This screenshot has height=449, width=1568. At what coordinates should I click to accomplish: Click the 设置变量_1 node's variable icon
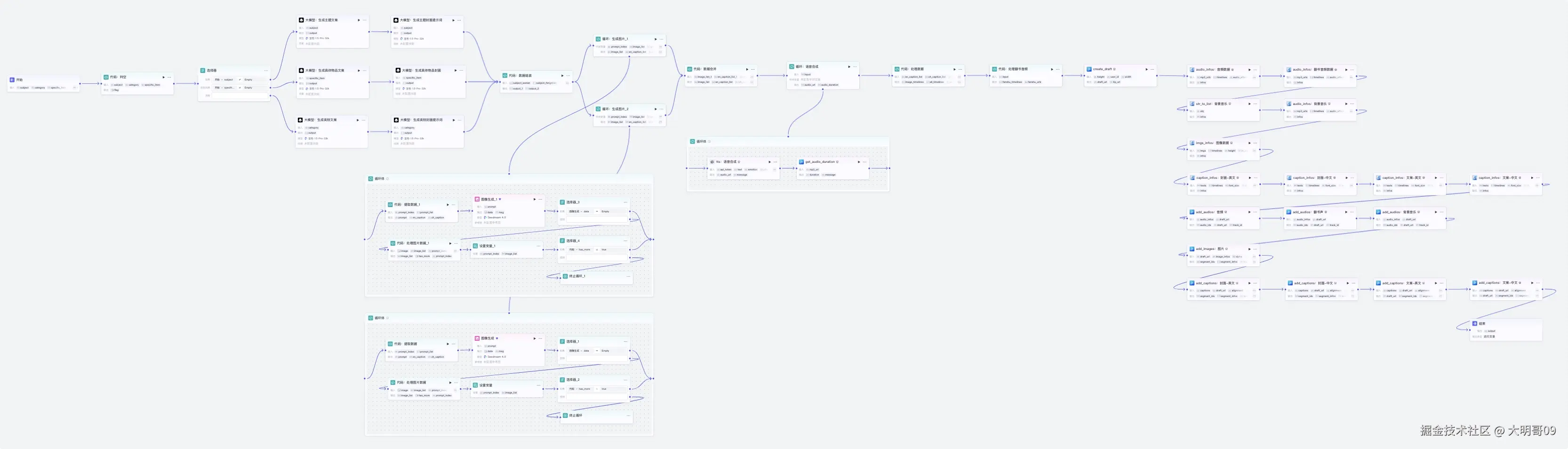[475, 246]
